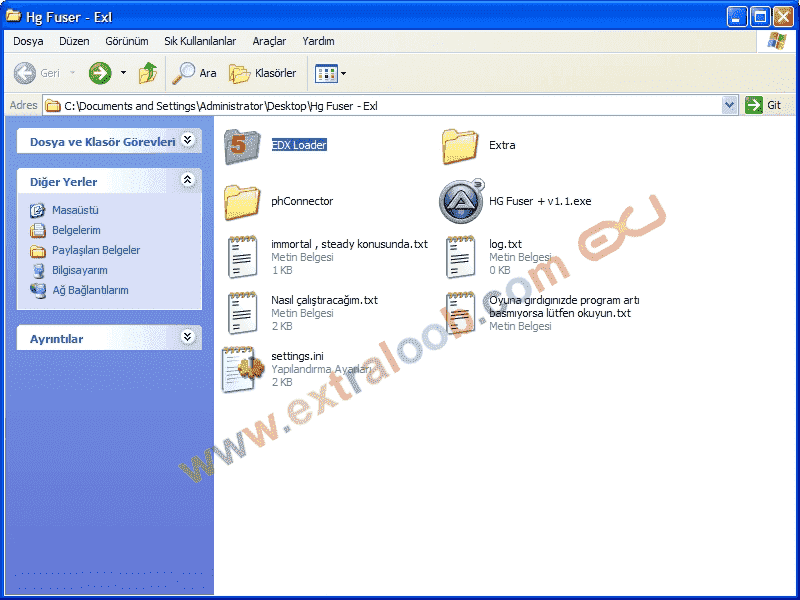Open the Görünüm menu
Viewport: 800px width, 600px height.
pos(127,41)
